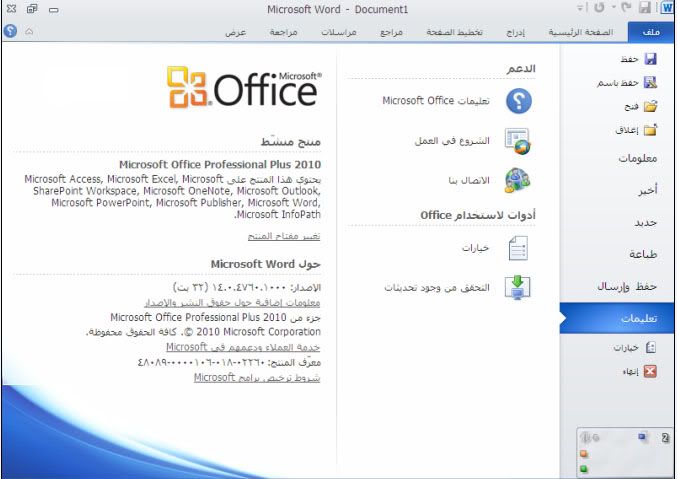Image resolution: width=677 pixels, height=479 pixels.
Task: Expand the Undo history dropdown arrow
Action: click(x=613, y=7)
